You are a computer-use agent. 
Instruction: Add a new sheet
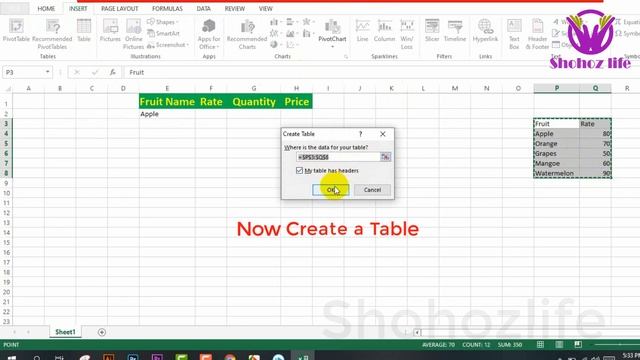click(x=102, y=333)
